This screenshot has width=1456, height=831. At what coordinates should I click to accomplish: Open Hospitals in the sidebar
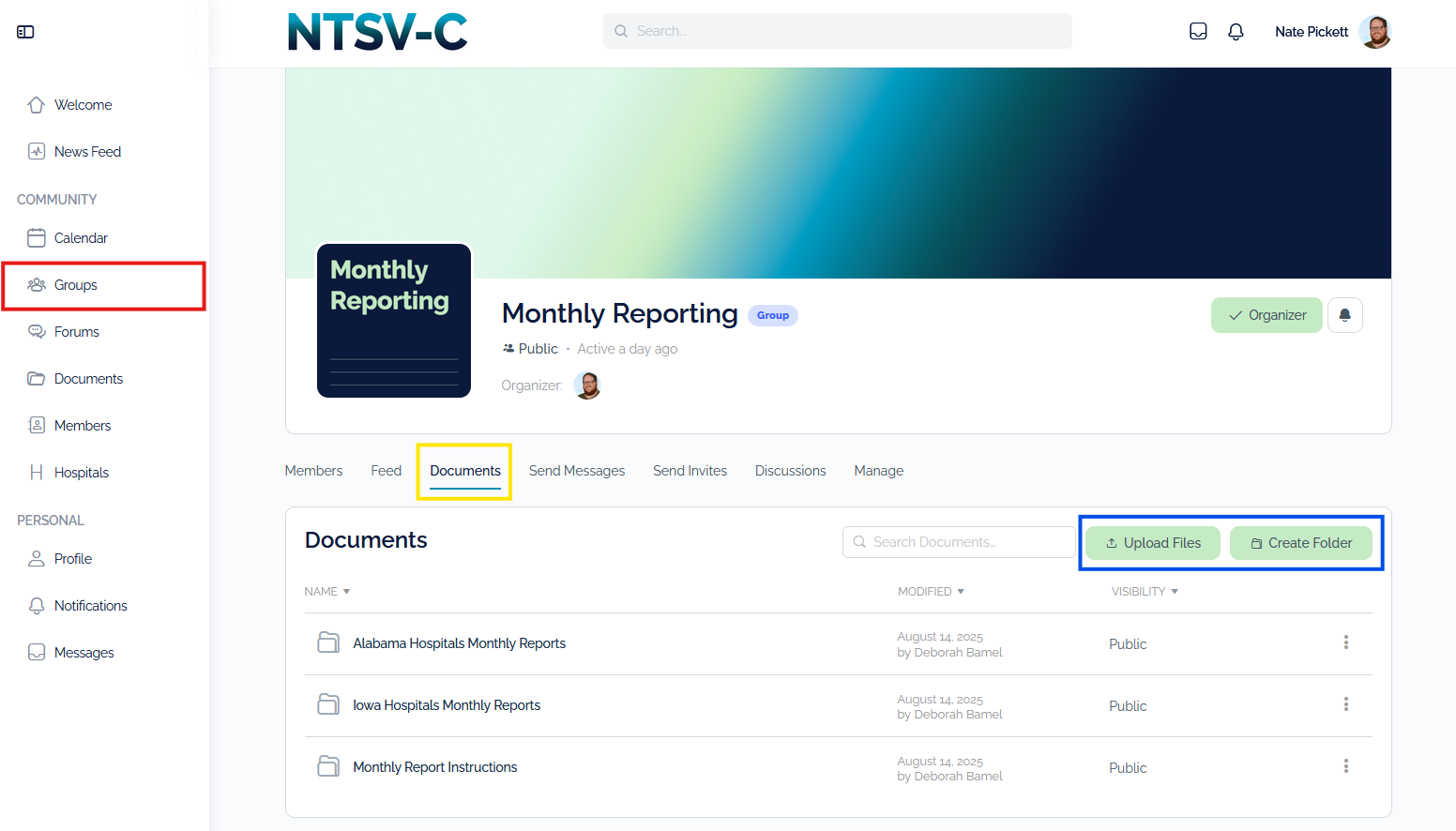coord(81,473)
